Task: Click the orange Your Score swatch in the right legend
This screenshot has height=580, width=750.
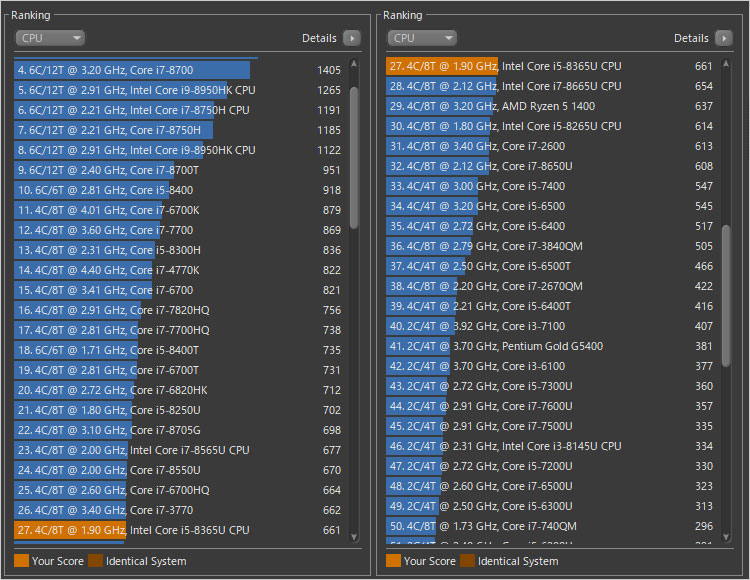Action: tap(394, 561)
